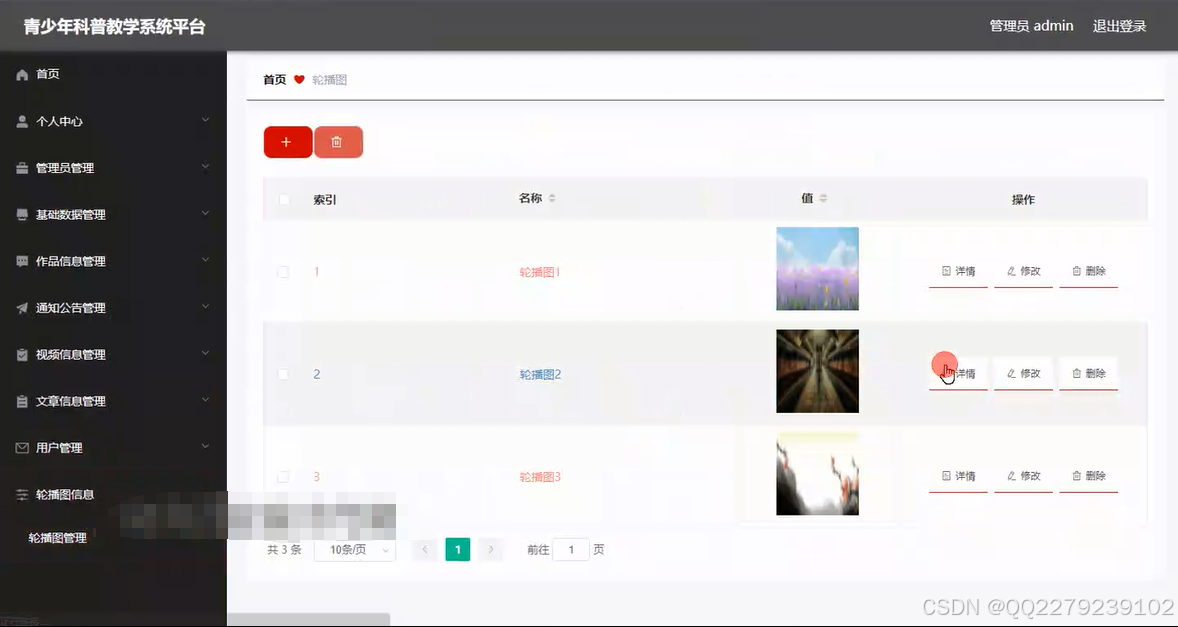Check the checkbox on the 轮播图3 row
This screenshot has height=627, width=1178.
point(283,476)
